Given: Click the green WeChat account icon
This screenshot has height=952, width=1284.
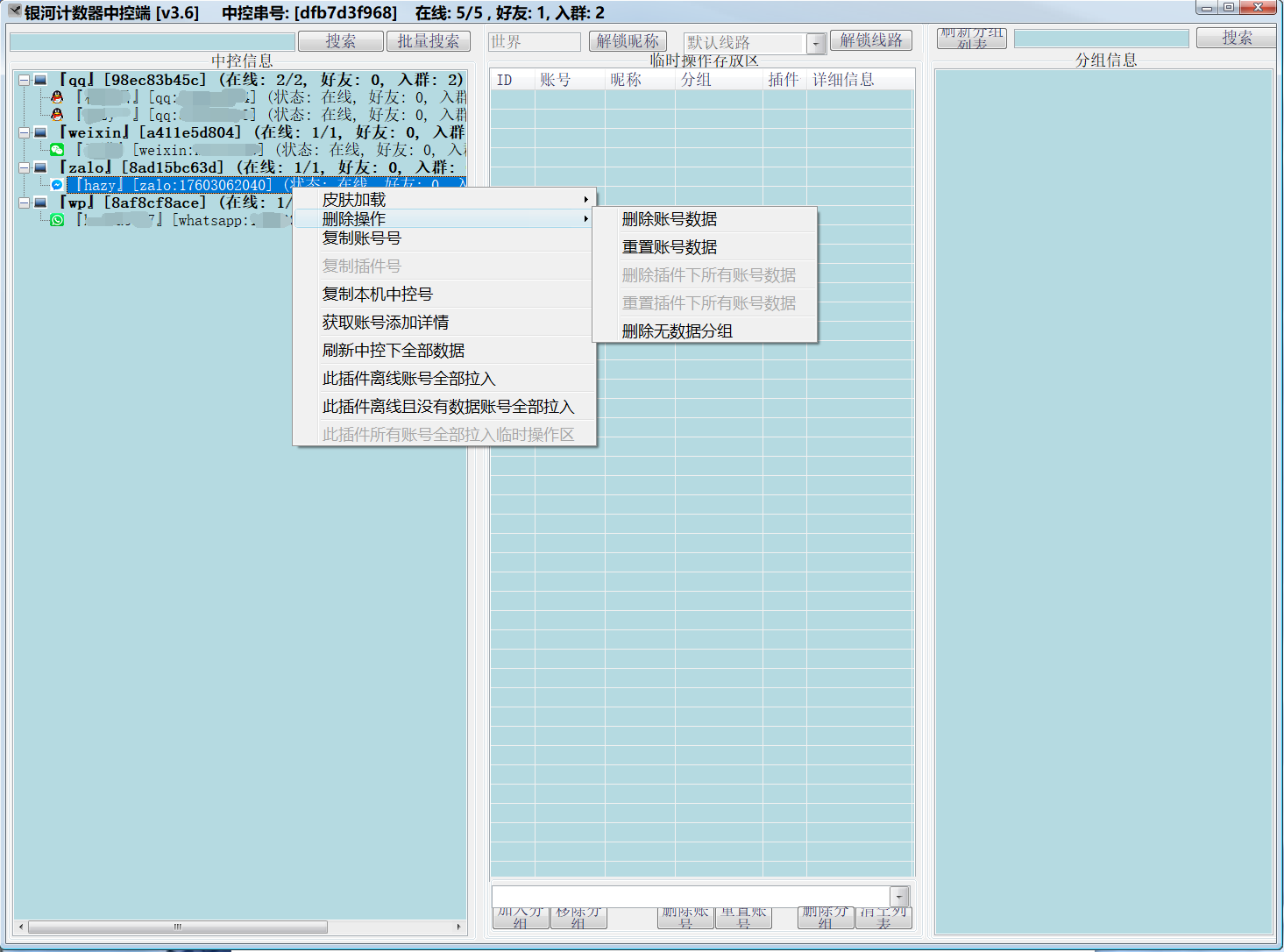Looking at the screenshot, I should point(57,150).
